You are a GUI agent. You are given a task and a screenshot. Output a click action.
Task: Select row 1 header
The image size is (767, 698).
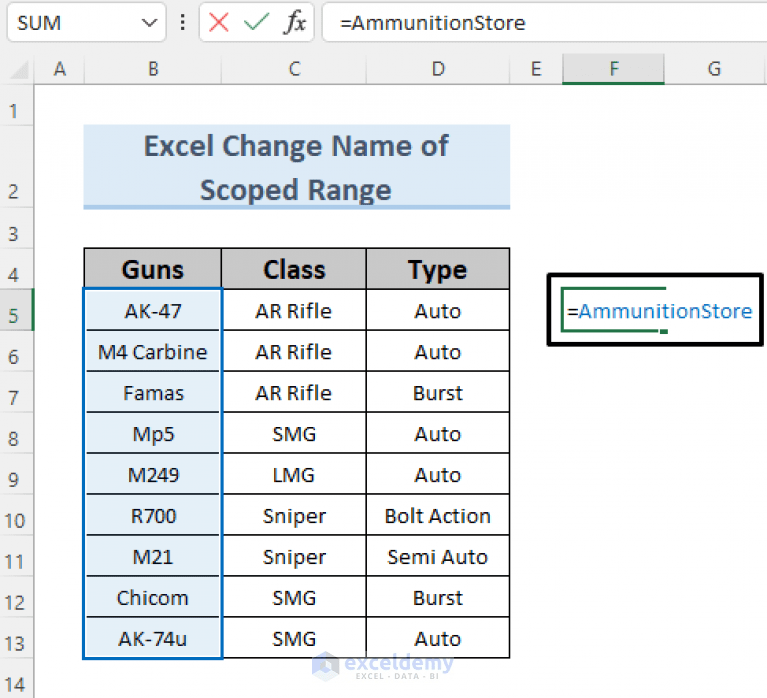pyautogui.click(x=16, y=105)
